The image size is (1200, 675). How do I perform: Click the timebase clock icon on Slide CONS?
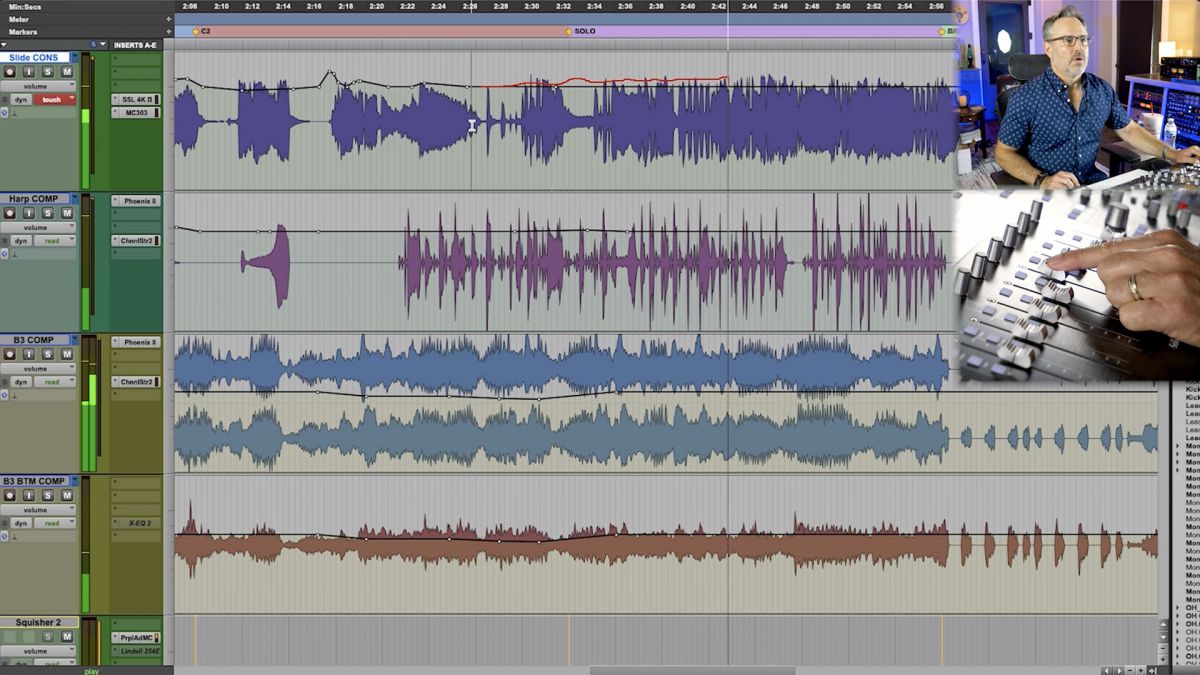[x=6, y=110]
